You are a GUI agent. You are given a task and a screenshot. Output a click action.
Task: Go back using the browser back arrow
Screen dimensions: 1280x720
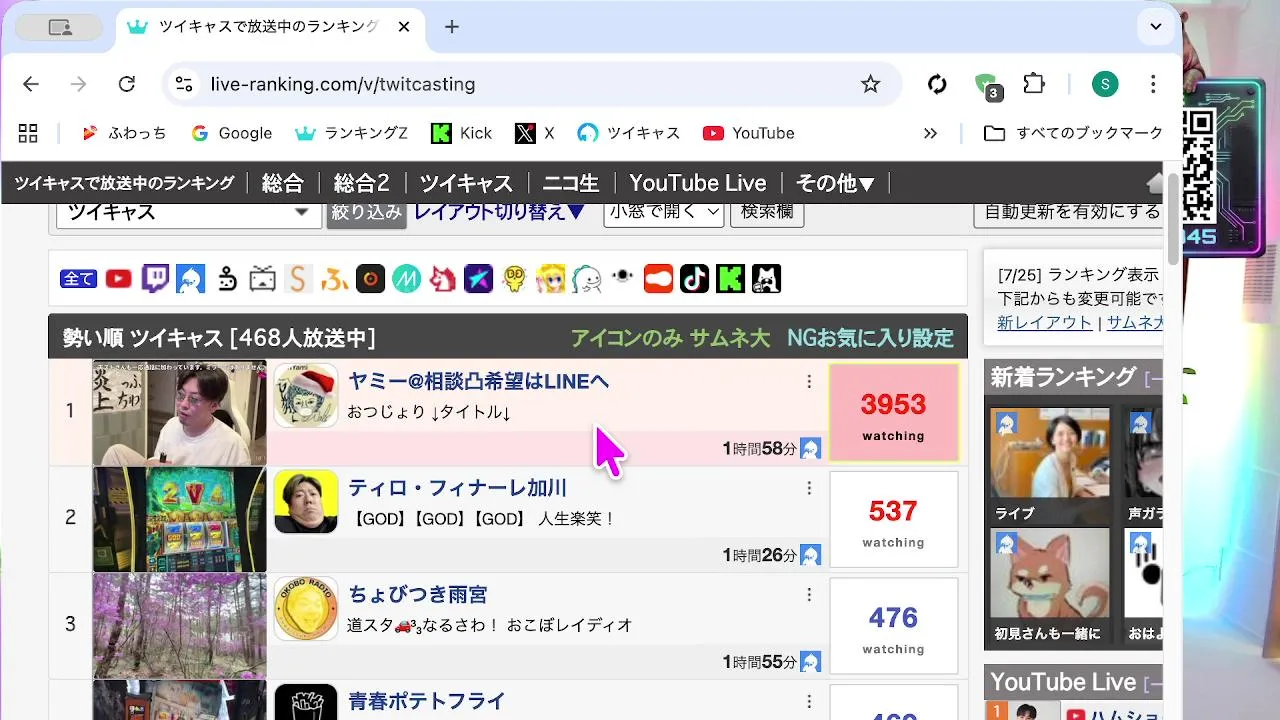click(x=31, y=84)
